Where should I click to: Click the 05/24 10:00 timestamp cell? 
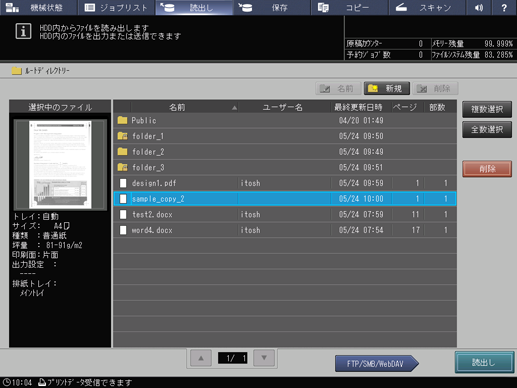click(361, 199)
